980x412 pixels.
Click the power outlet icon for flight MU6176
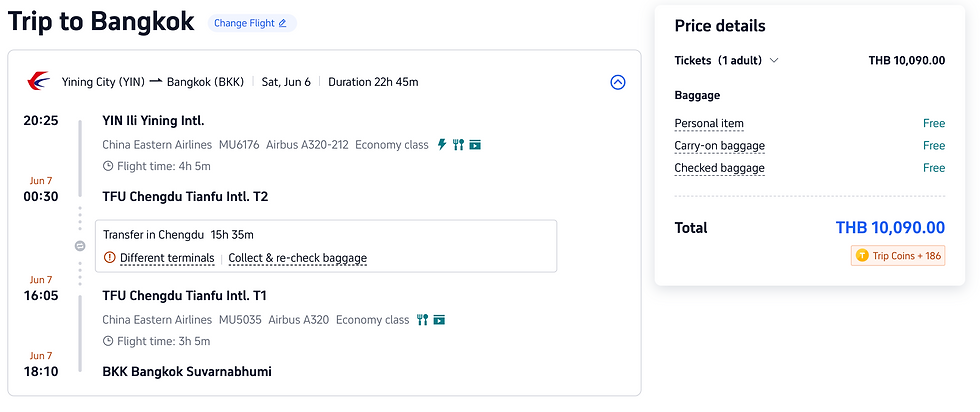442,145
